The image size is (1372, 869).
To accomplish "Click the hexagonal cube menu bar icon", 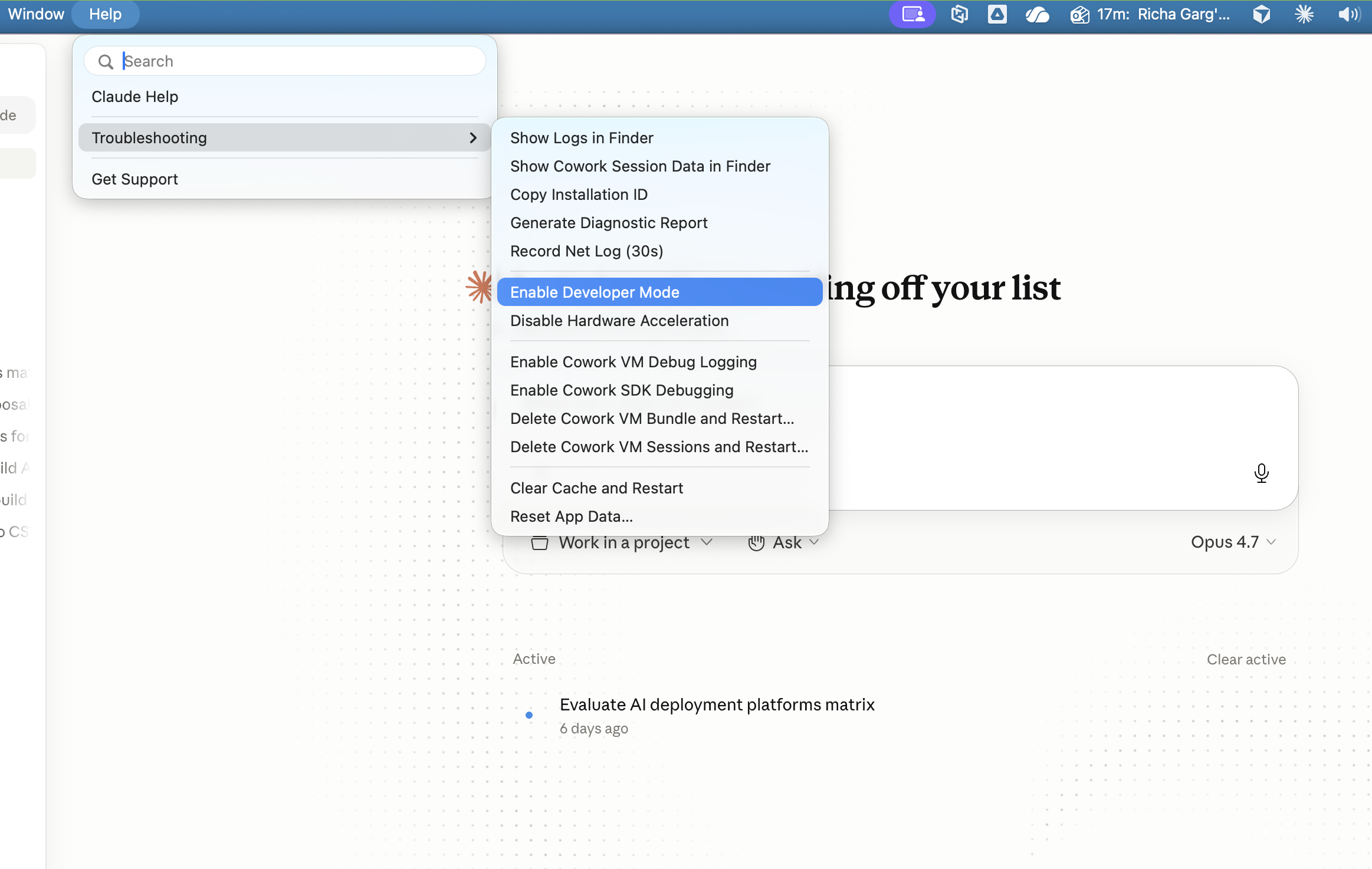I will pos(960,14).
